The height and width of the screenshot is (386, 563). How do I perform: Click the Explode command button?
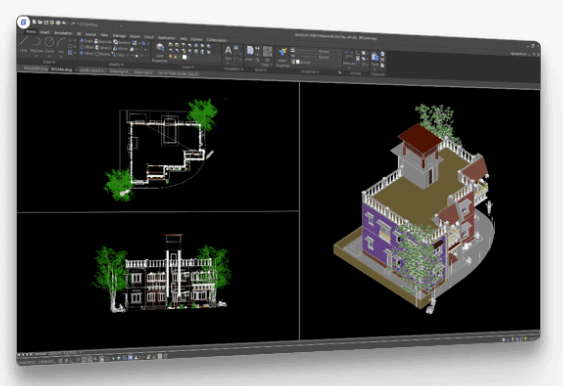click(x=103, y=42)
